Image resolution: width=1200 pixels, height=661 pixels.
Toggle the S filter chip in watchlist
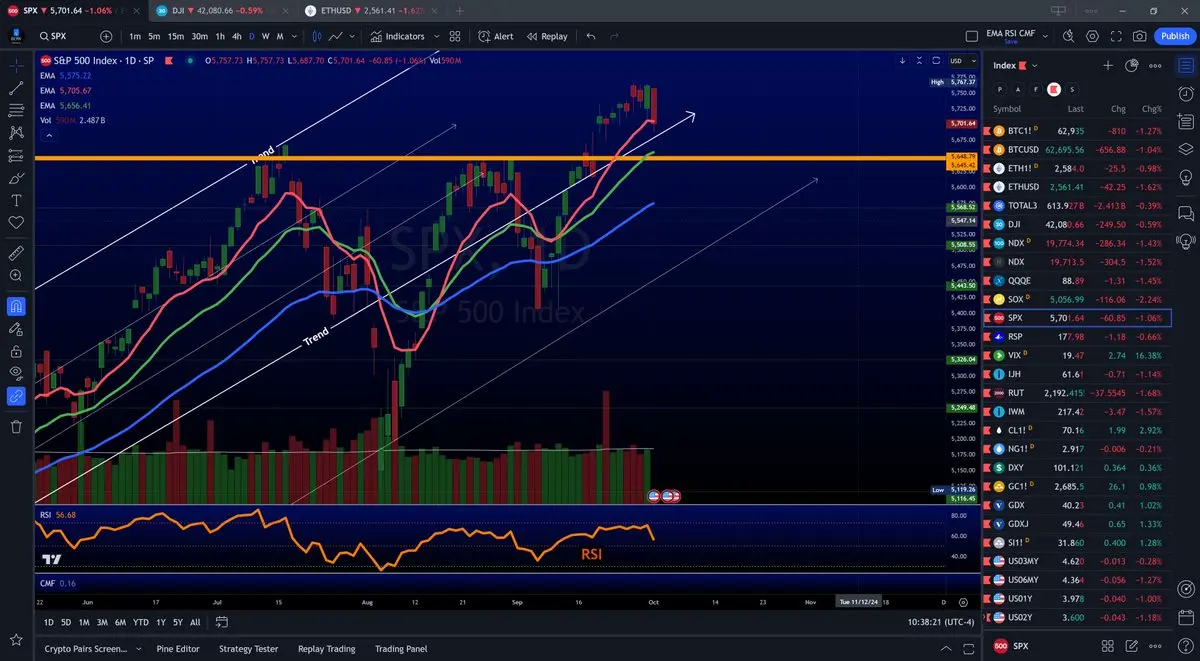(x=1071, y=89)
